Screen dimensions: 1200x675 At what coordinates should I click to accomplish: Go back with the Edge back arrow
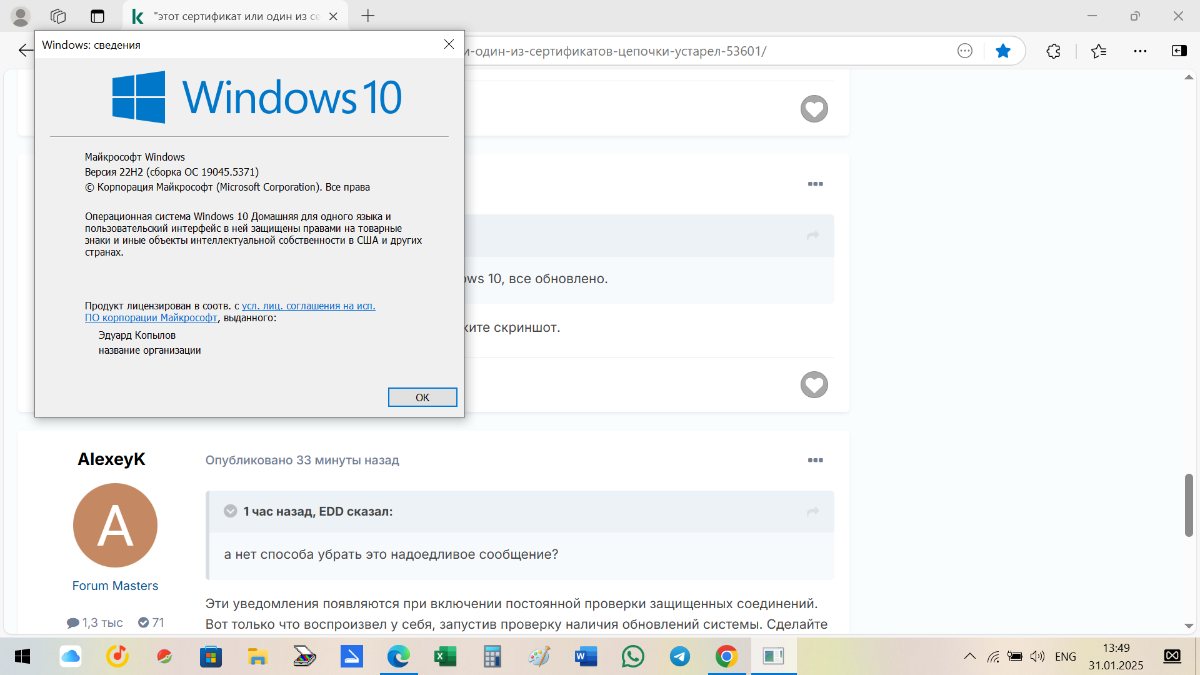coord(25,51)
